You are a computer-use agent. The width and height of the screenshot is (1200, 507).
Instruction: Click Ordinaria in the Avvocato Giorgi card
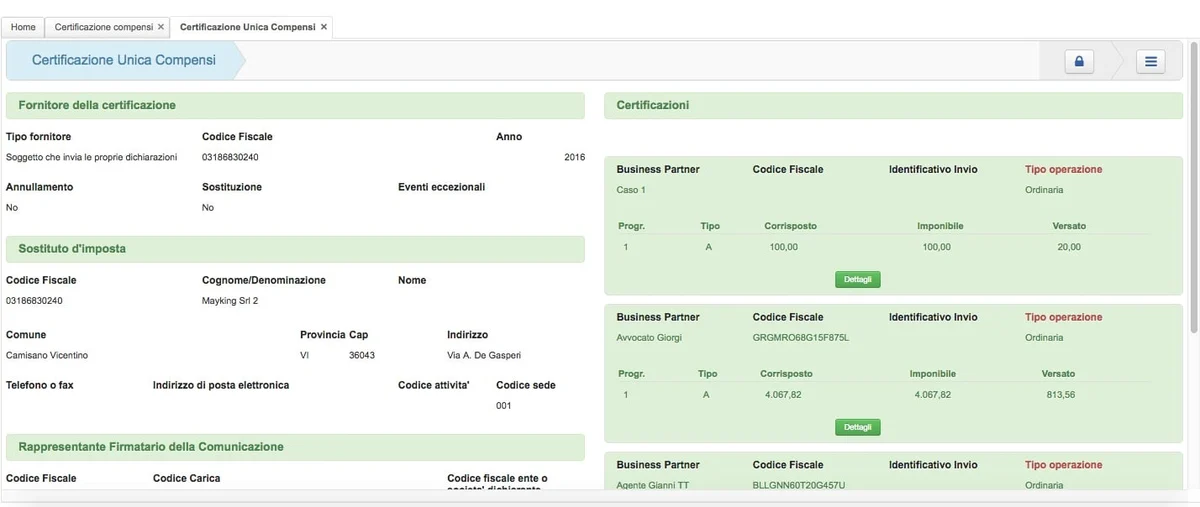pos(1044,338)
